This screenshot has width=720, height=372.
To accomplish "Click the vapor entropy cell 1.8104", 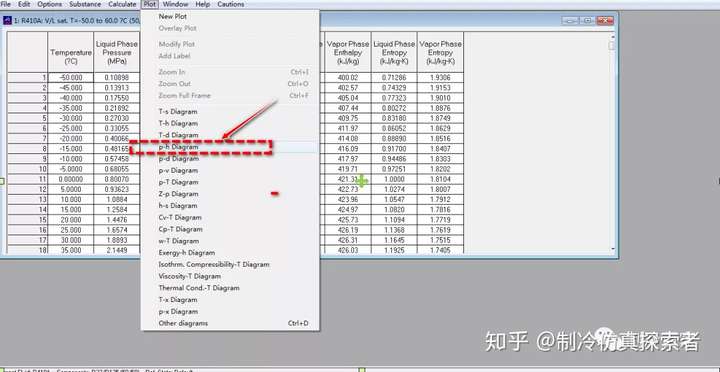I will (x=440, y=179).
